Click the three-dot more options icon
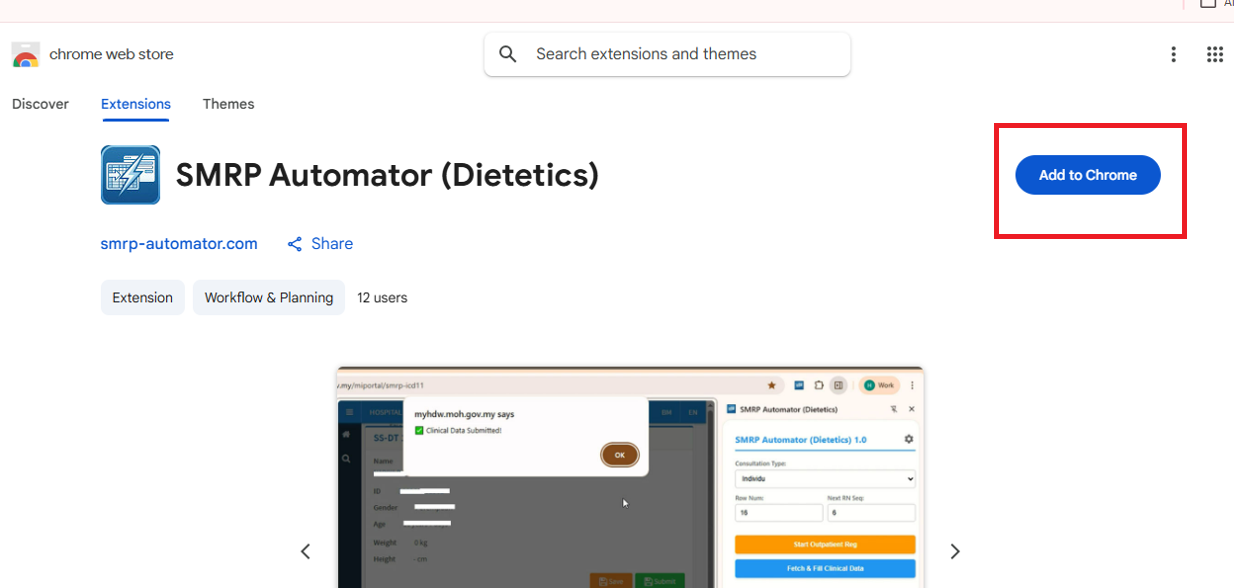The height and width of the screenshot is (588, 1234). coord(1173,54)
